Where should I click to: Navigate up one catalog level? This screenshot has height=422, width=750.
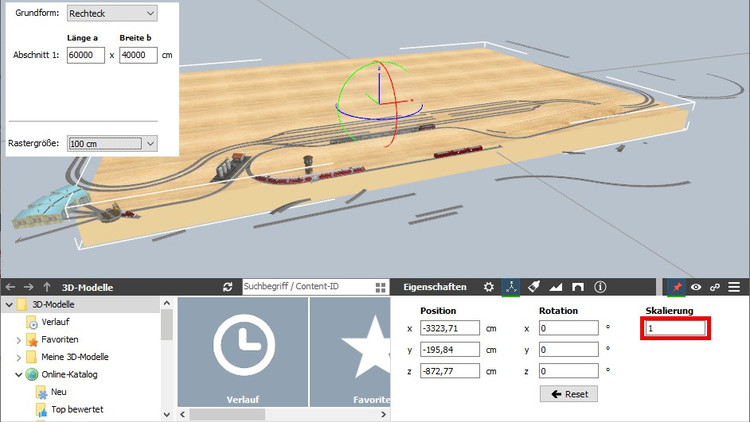click(x=46, y=287)
